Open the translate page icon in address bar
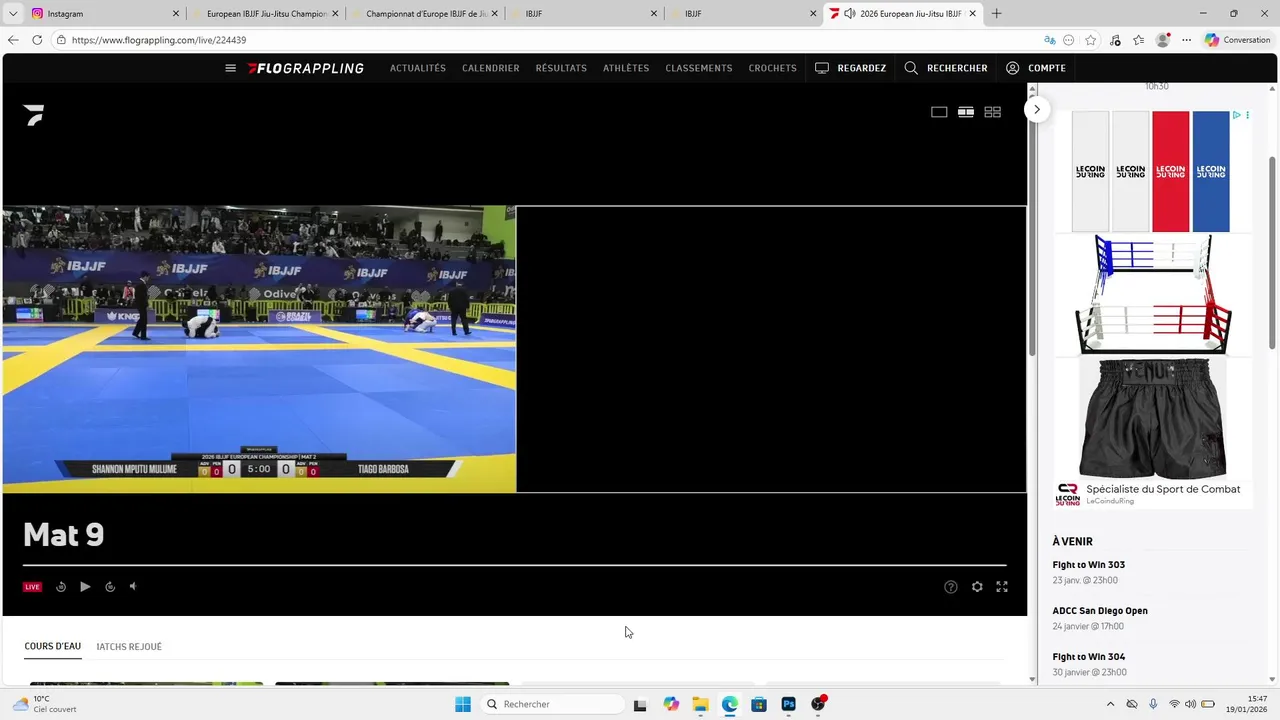Screen dimensions: 1280x720 [1049, 40]
